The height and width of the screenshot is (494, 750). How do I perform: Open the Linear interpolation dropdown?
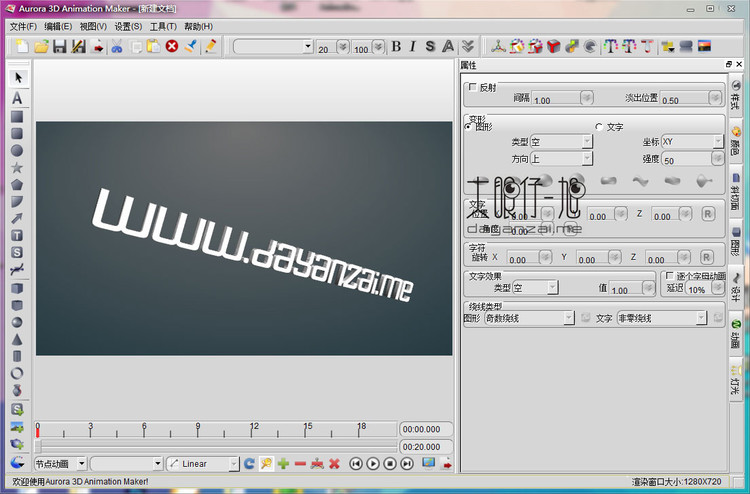click(202, 463)
